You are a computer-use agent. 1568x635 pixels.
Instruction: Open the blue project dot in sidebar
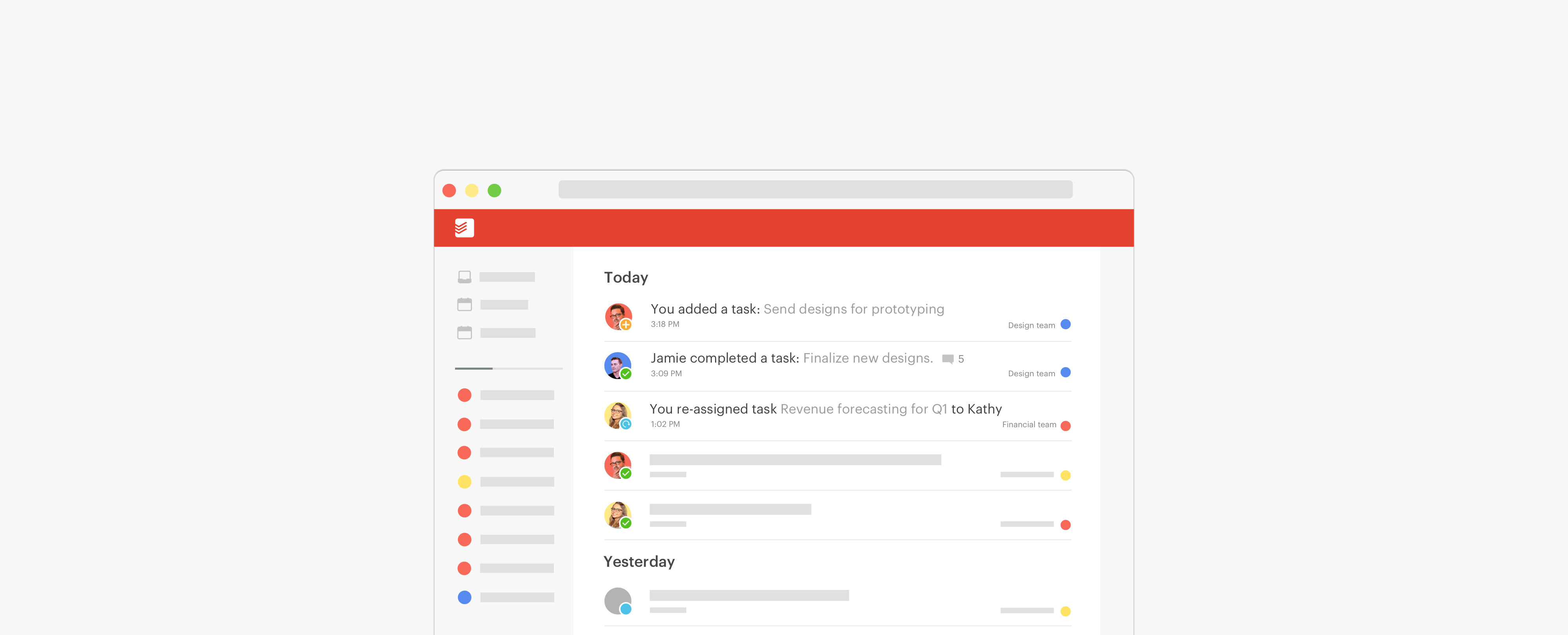[x=465, y=597]
